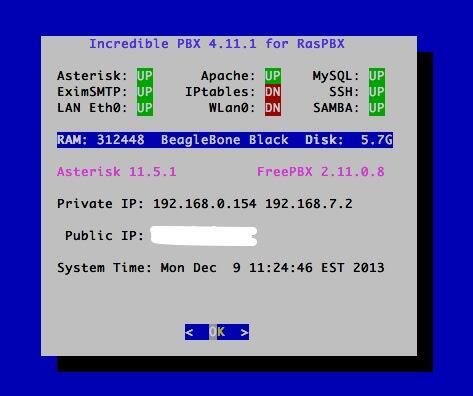Click the MySQL: service label
Screen dimensions: 473x396
click(336, 76)
